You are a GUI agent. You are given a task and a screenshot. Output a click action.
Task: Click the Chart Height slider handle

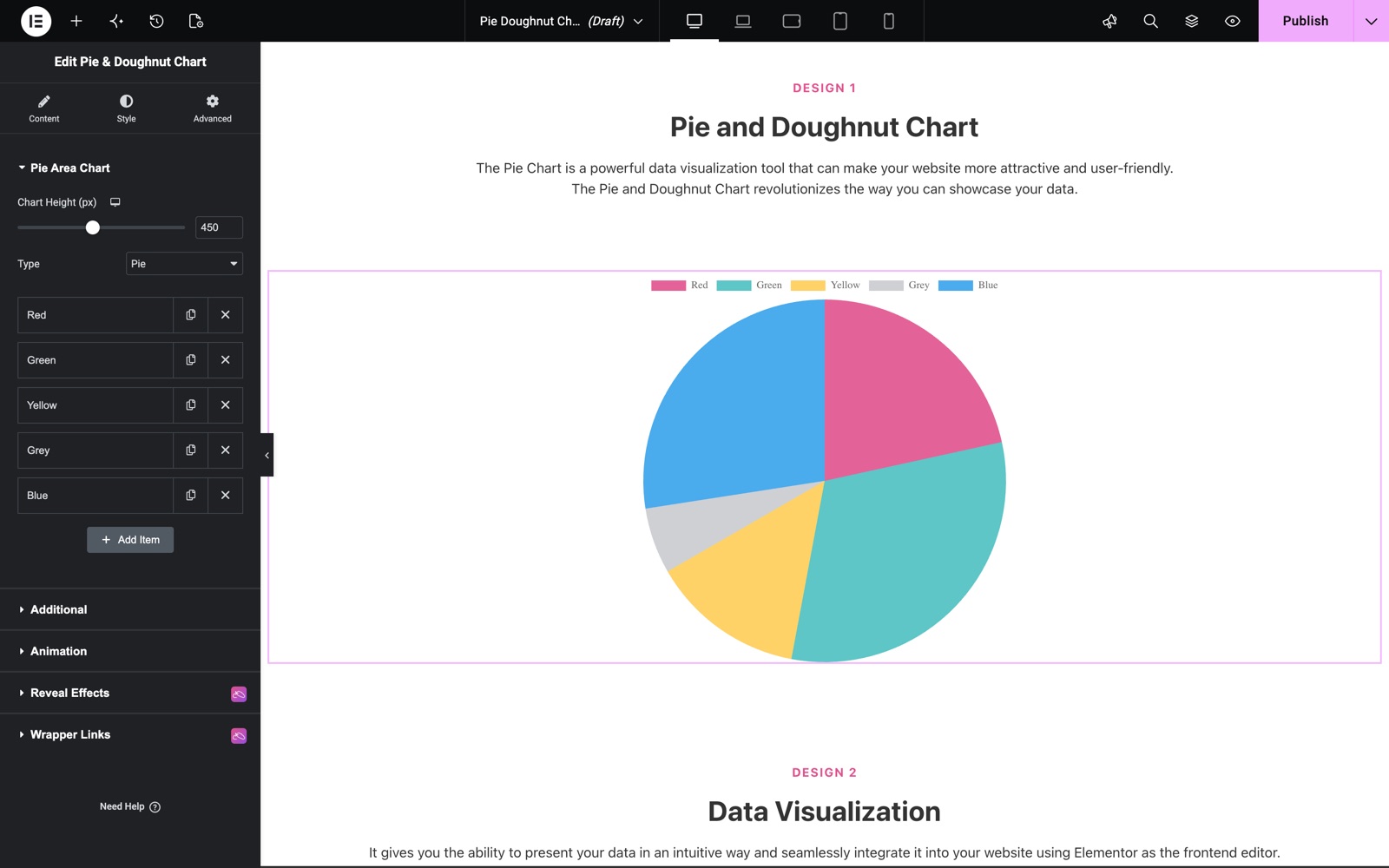coord(93,227)
